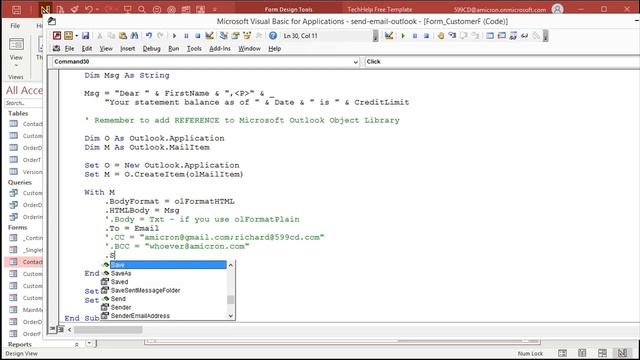Click Access save icon in title bar
This screenshot has height=360, width=640.
(x=16, y=9)
